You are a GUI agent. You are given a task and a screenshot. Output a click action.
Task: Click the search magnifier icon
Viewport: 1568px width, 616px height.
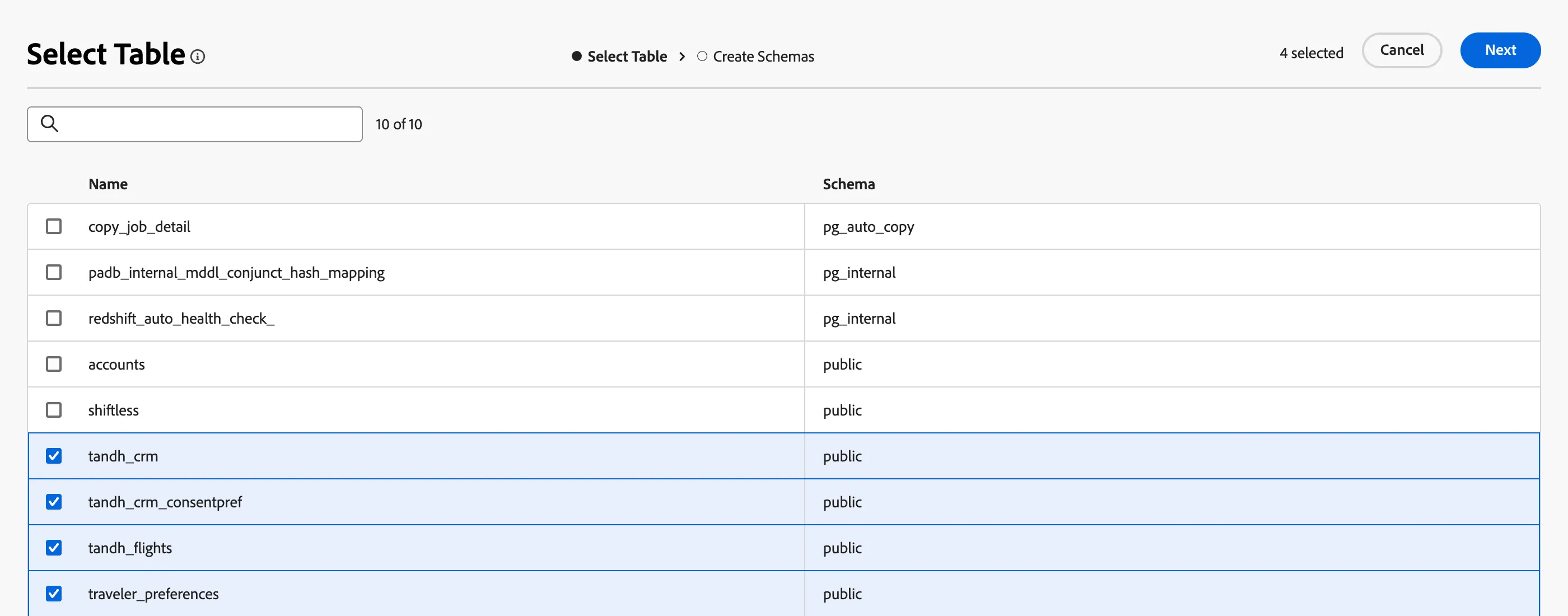pos(49,124)
